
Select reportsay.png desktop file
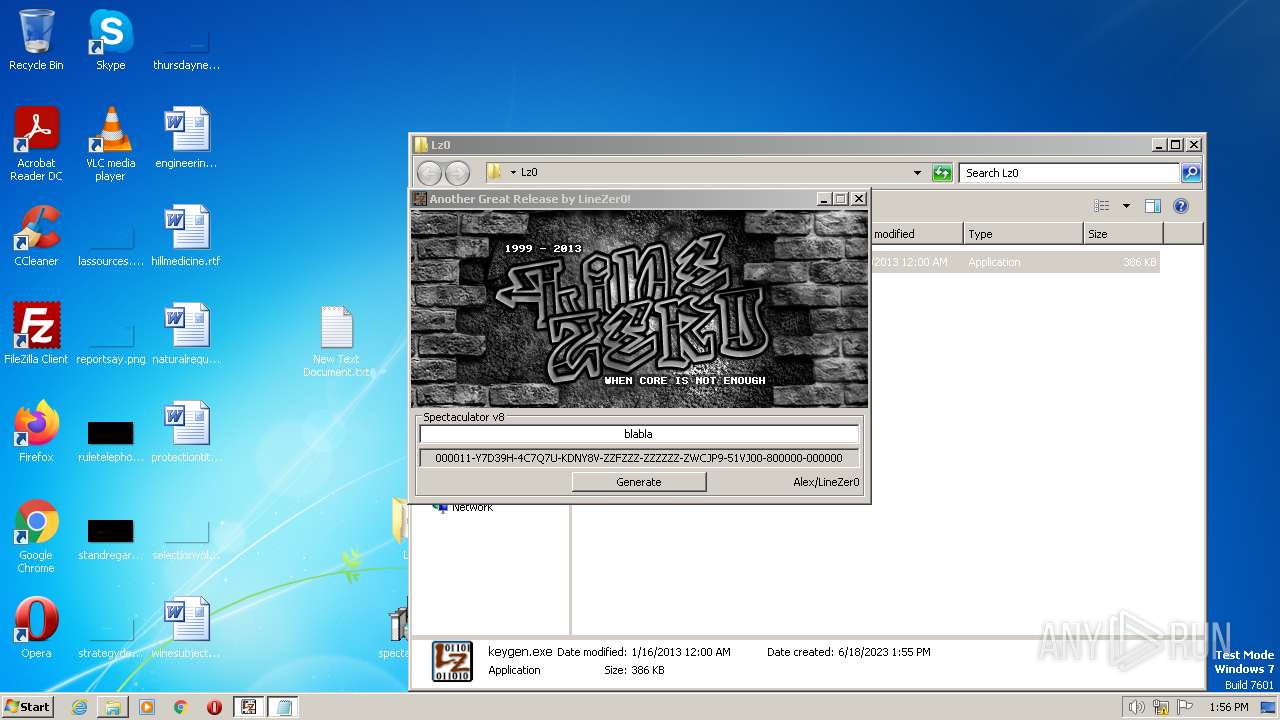[x=110, y=342]
